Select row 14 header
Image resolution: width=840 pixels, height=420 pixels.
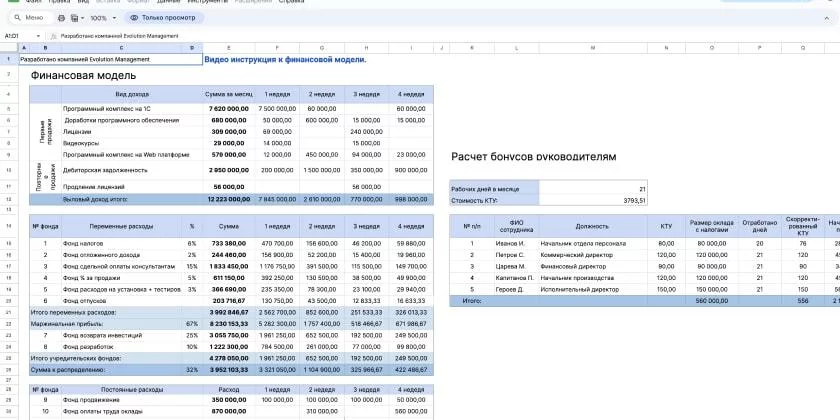(x=9, y=226)
